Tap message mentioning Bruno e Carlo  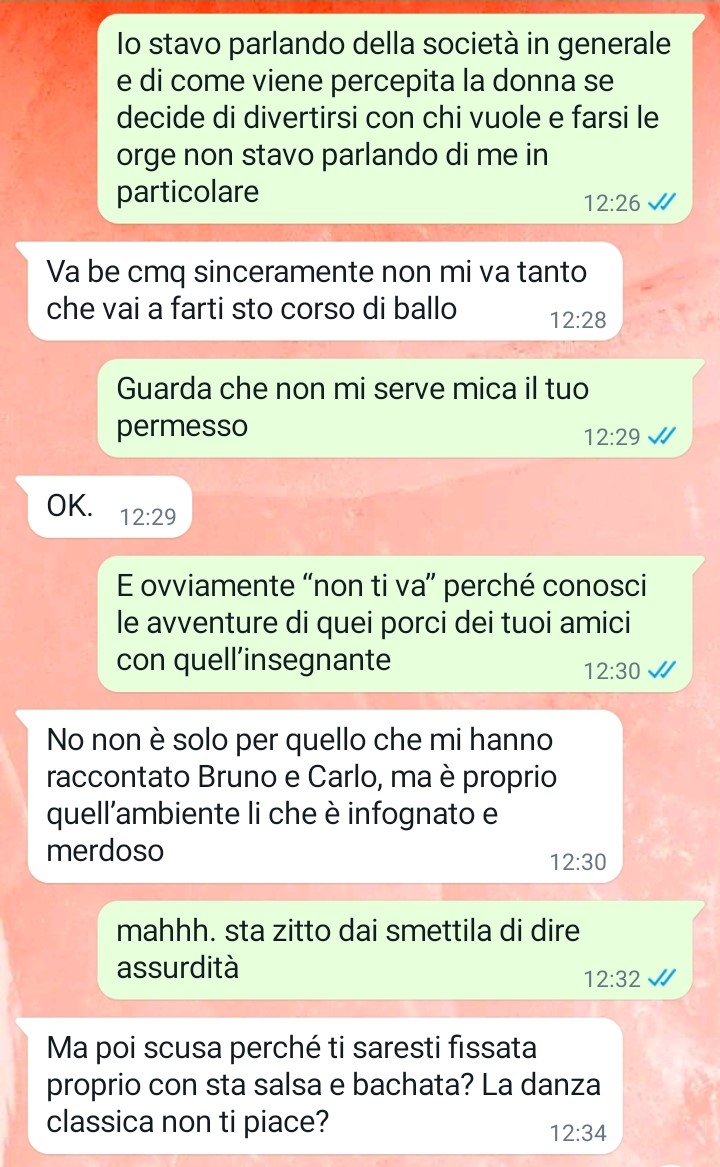click(325, 796)
